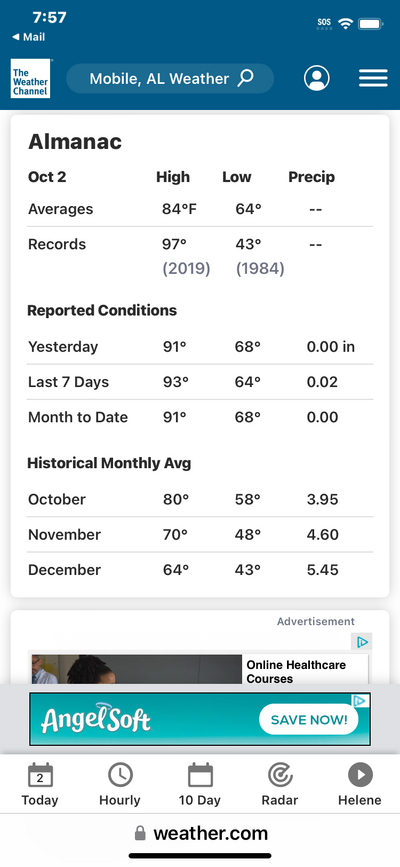Image resolution: width=400 pixels, height=867 pixels.
Task: Switch to the 10 Day forecast tab
Action: point(200,775)
